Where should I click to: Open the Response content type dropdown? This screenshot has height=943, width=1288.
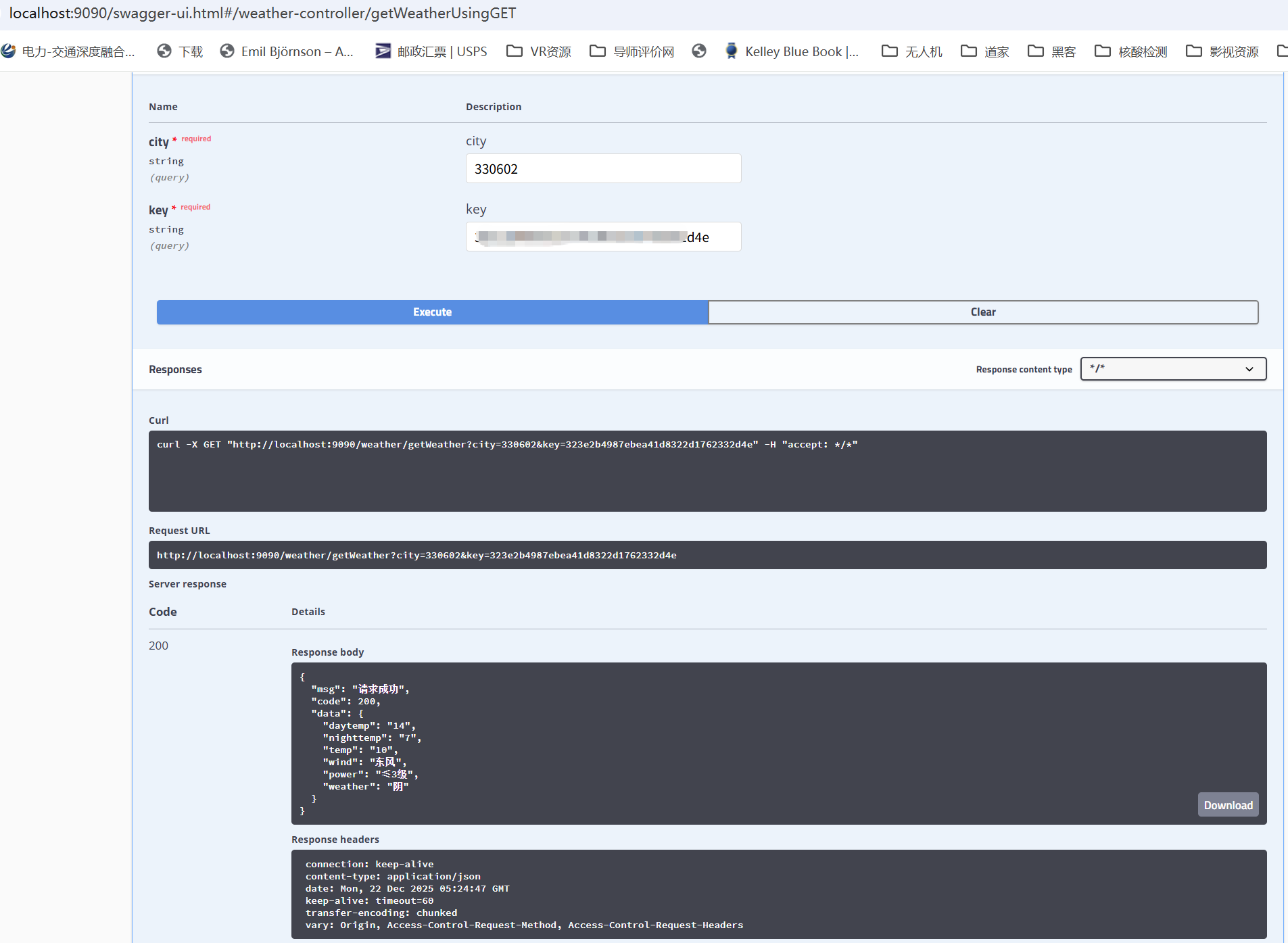1173,369
